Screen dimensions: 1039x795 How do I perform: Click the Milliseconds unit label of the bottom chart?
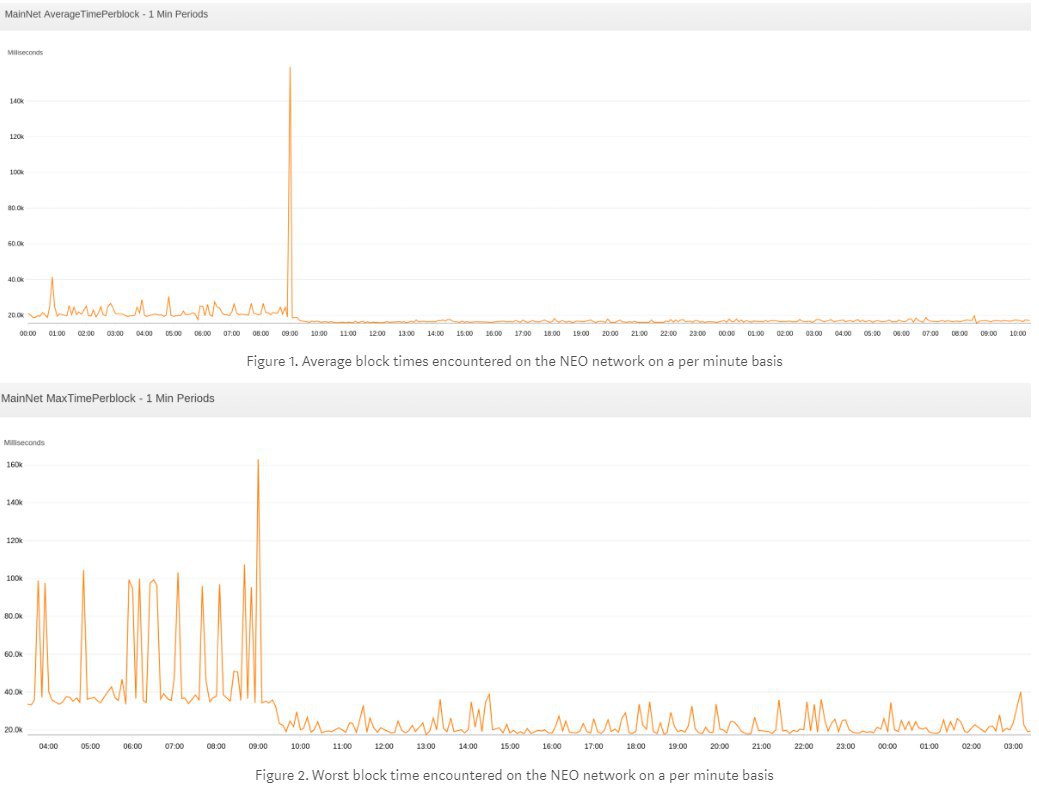25,443
